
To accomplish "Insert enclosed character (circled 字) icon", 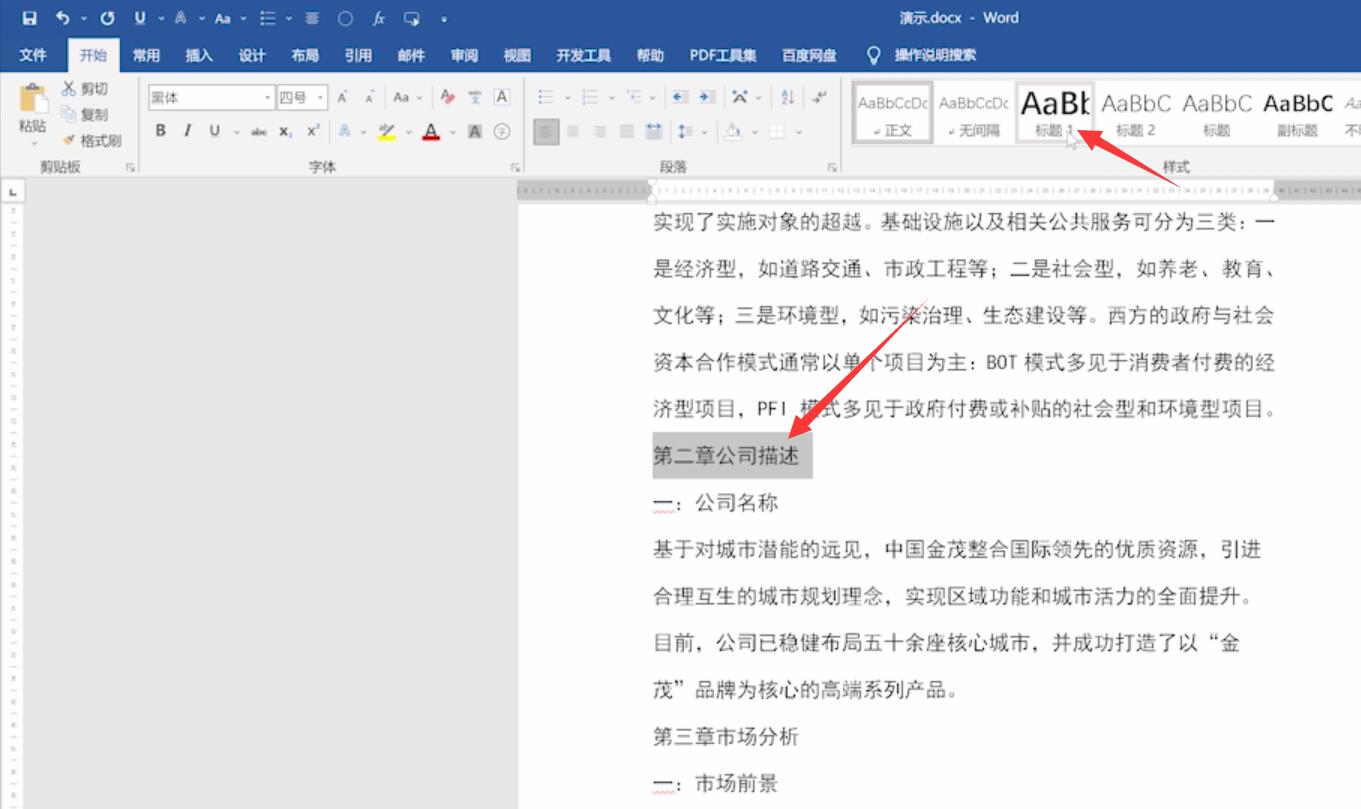I will tap(502, 131).
